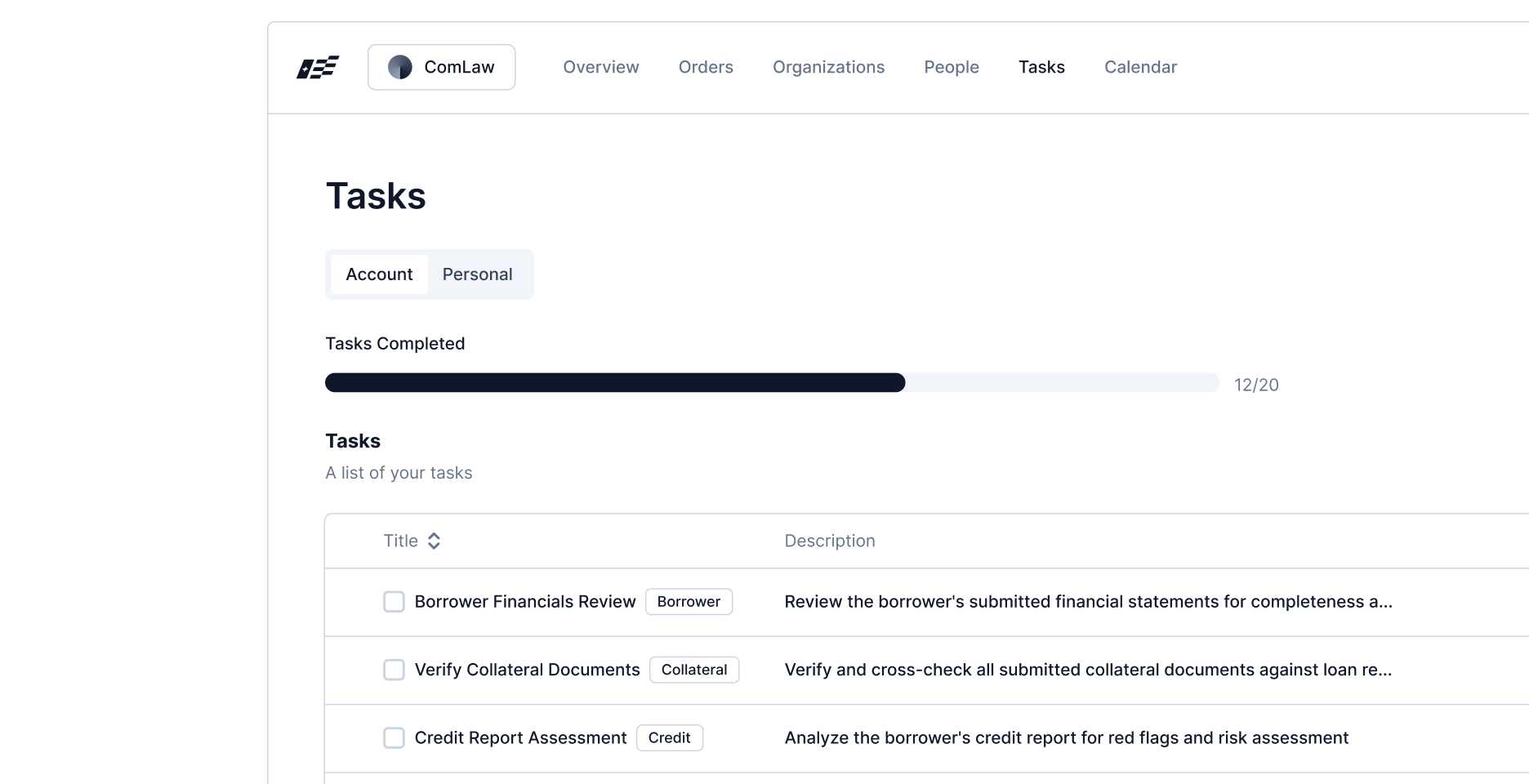
Task: Click the app logo in top-left corner
Action: pos(316,68)
